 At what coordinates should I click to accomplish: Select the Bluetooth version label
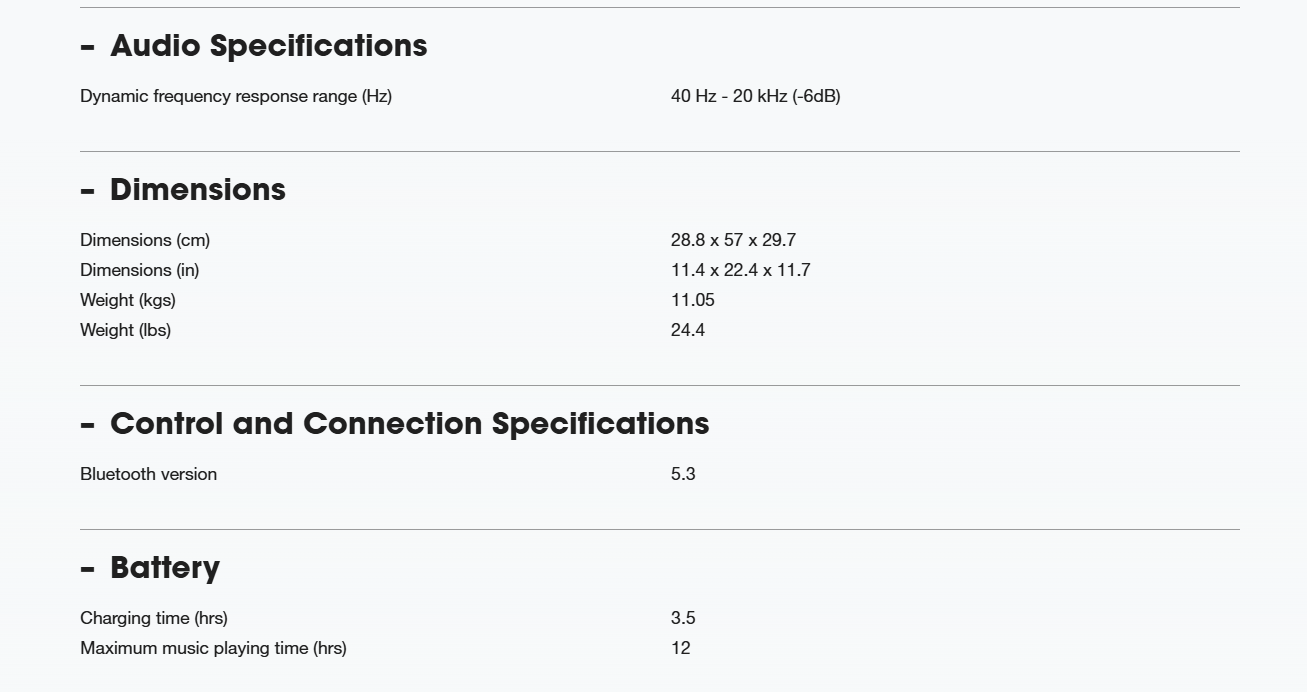[148, 474]
